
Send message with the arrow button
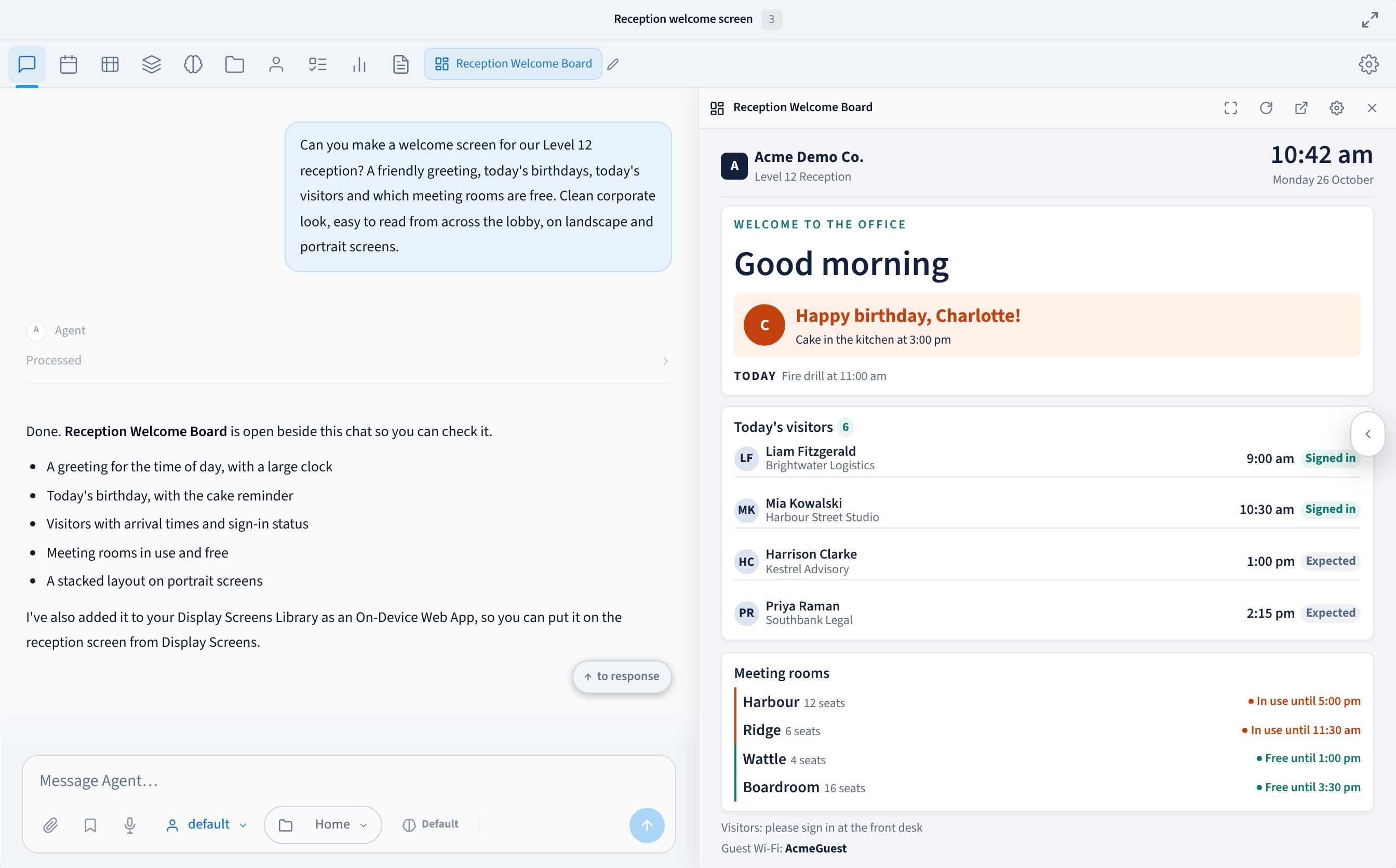(647, 825)
